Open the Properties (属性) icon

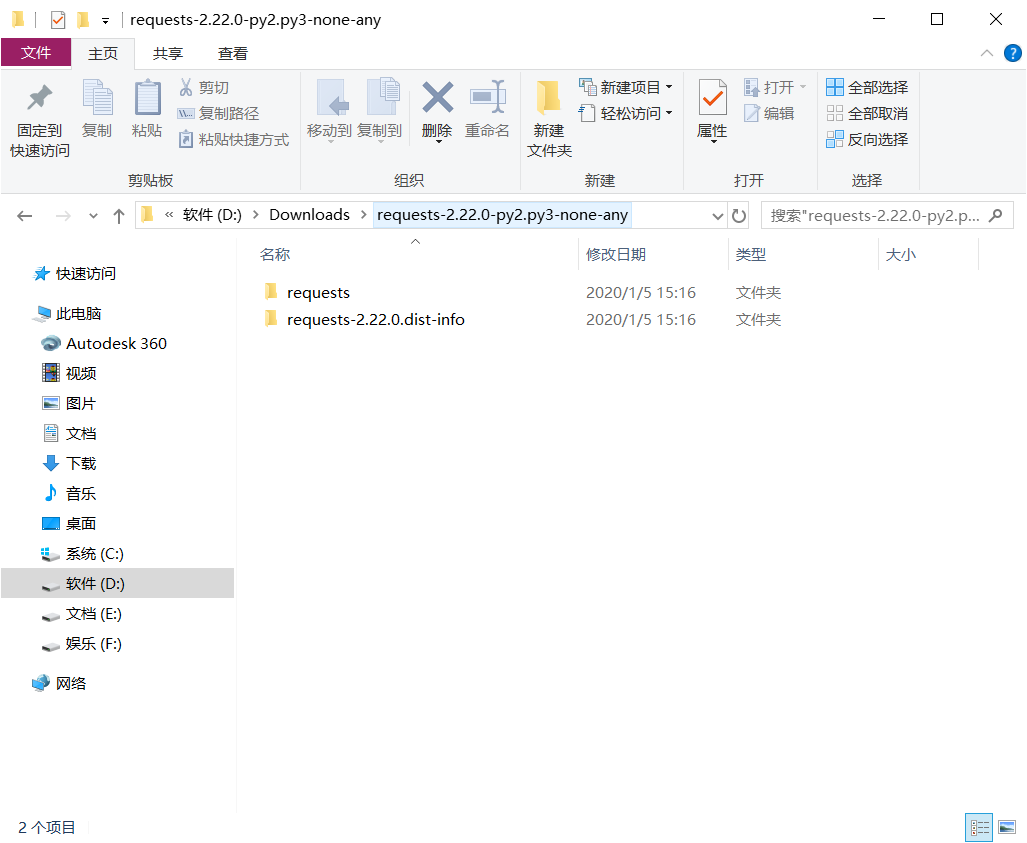[x=713, y=98]
